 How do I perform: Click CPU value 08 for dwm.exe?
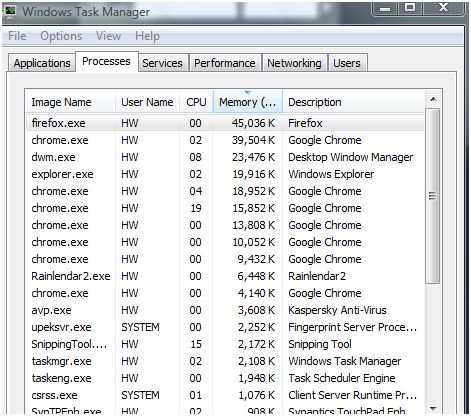(x=196, y=157)
